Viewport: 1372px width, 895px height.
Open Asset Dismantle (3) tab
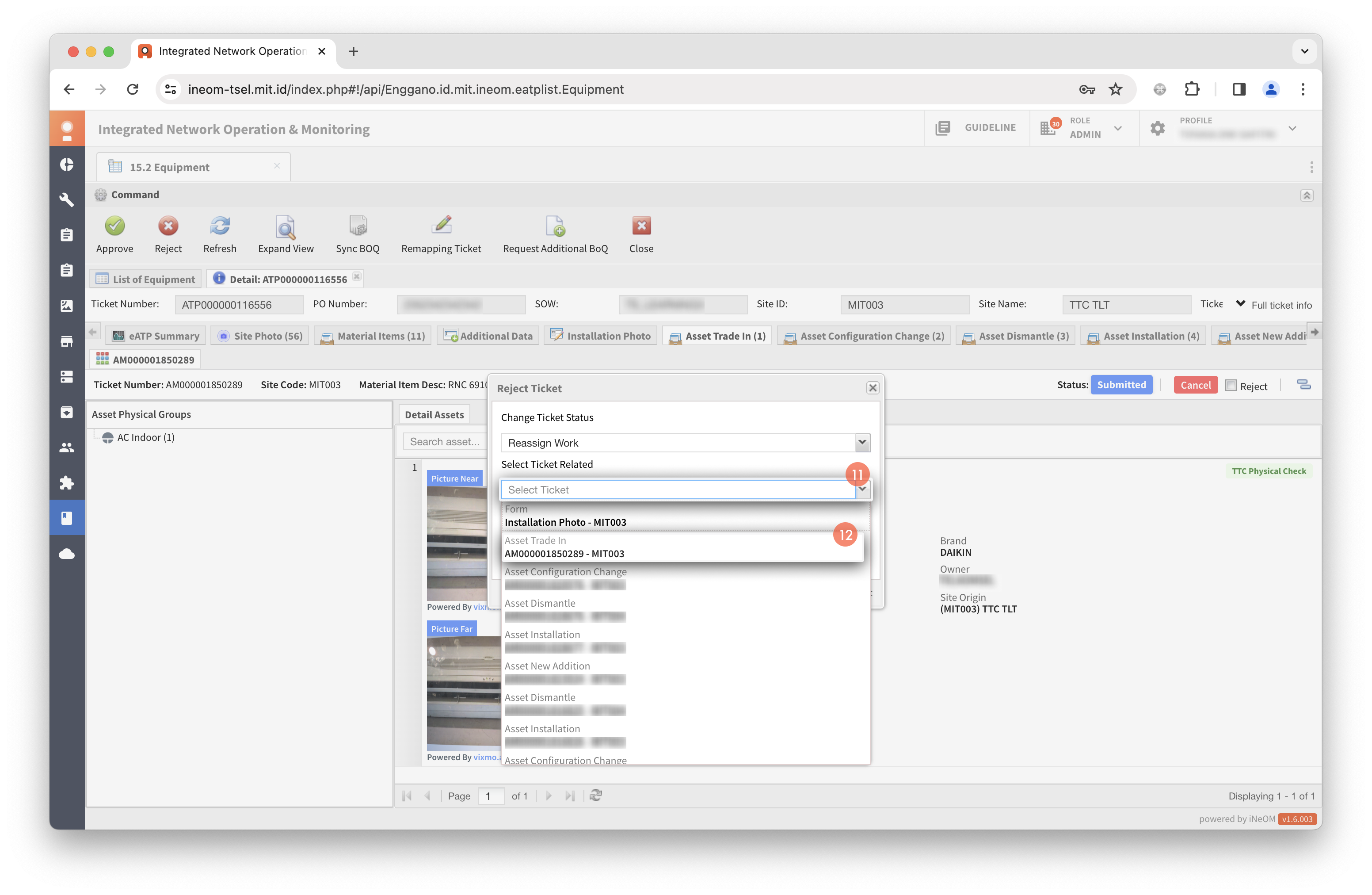1015,336
